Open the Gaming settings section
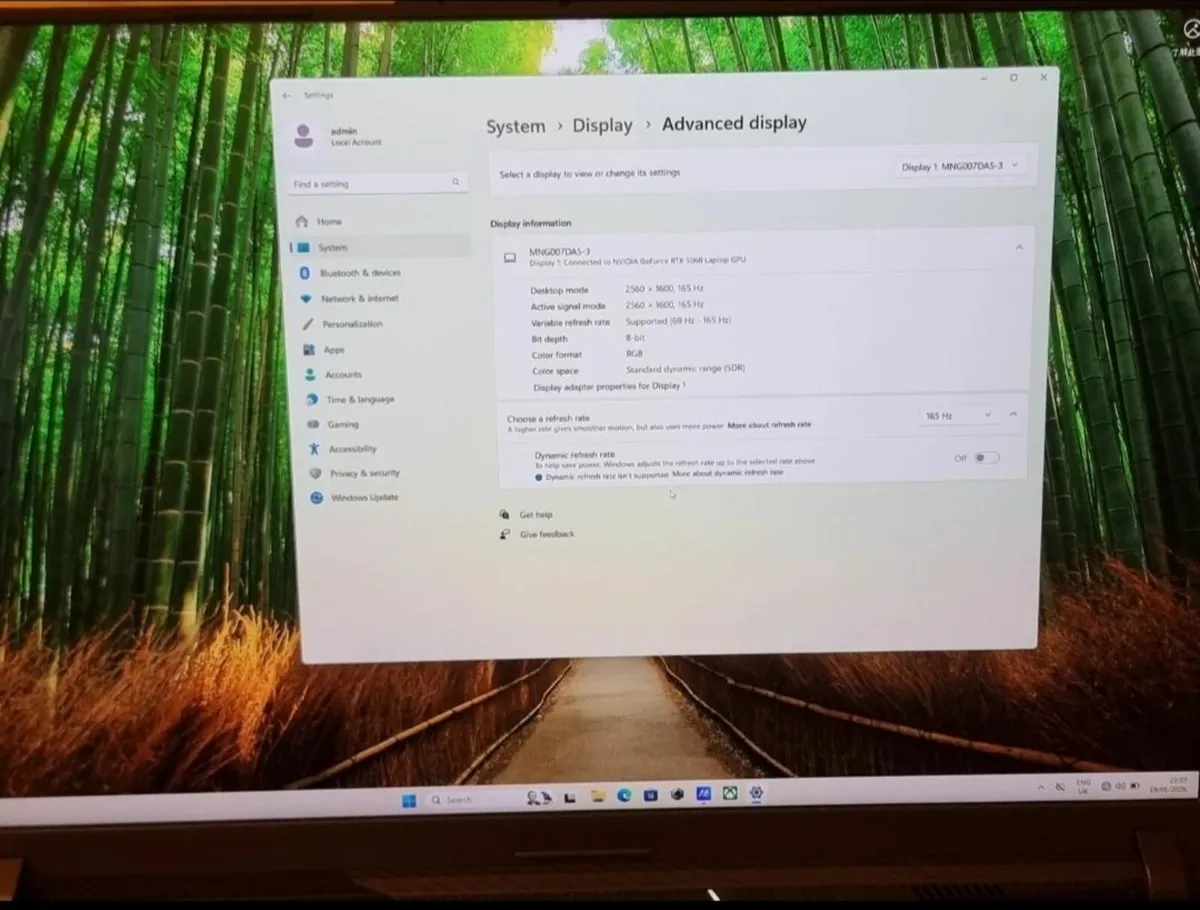Image resolution: width=1200 pixels, height=910 pixels. 342,424
